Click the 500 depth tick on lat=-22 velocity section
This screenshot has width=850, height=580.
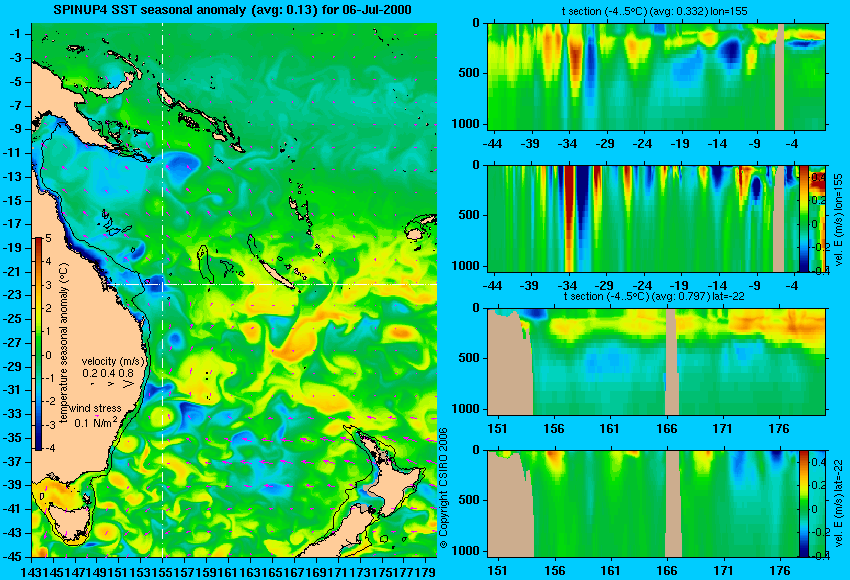469,500
